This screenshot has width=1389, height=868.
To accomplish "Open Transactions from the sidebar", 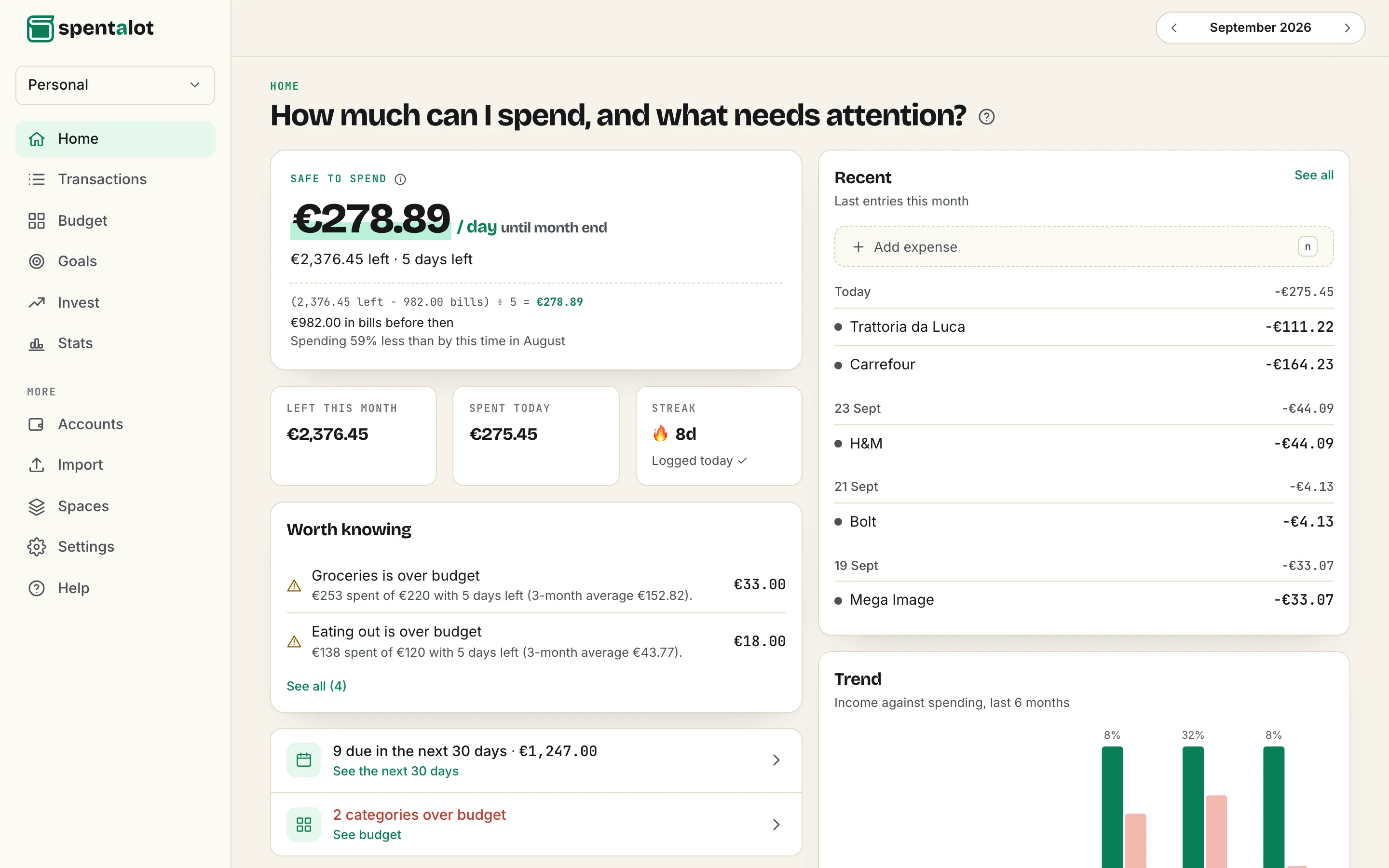I will coord(115,179).
